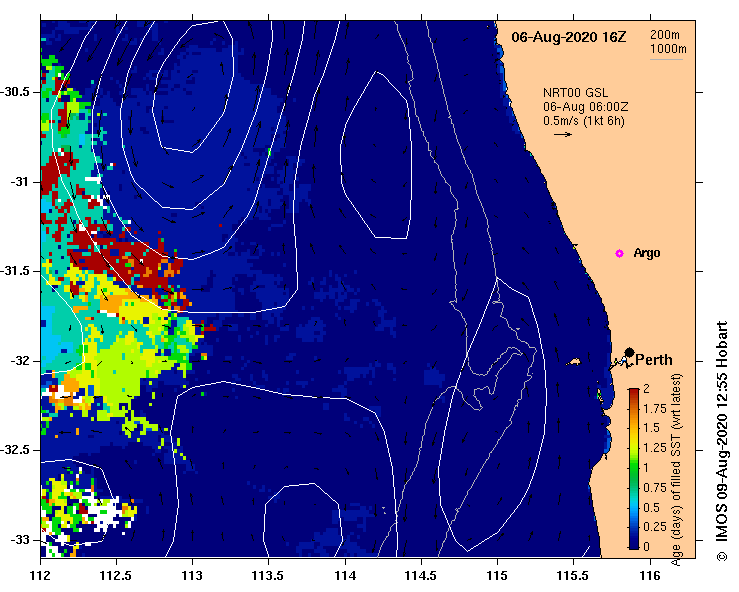
Task: Click the latitude label -31.5
Action: (15, 271)
